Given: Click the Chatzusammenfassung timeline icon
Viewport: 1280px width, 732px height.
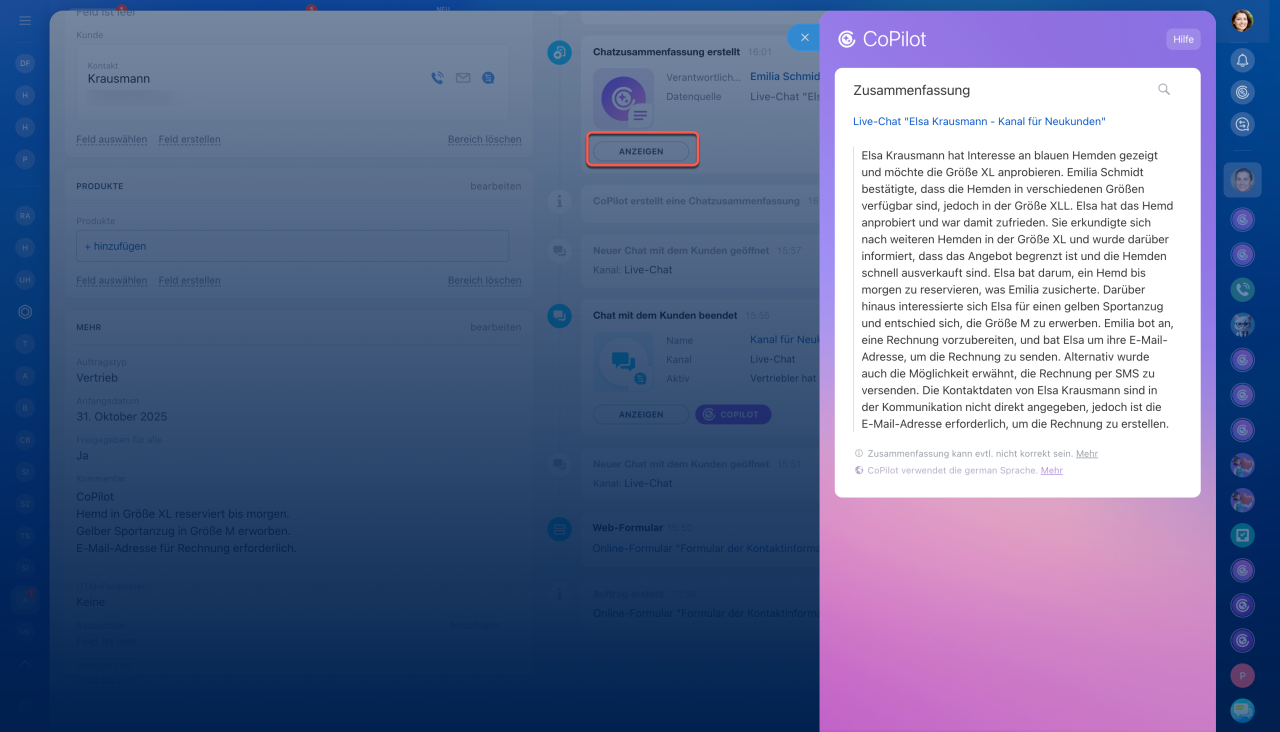Looking at the screenshot, I should (x=560, y=52).
